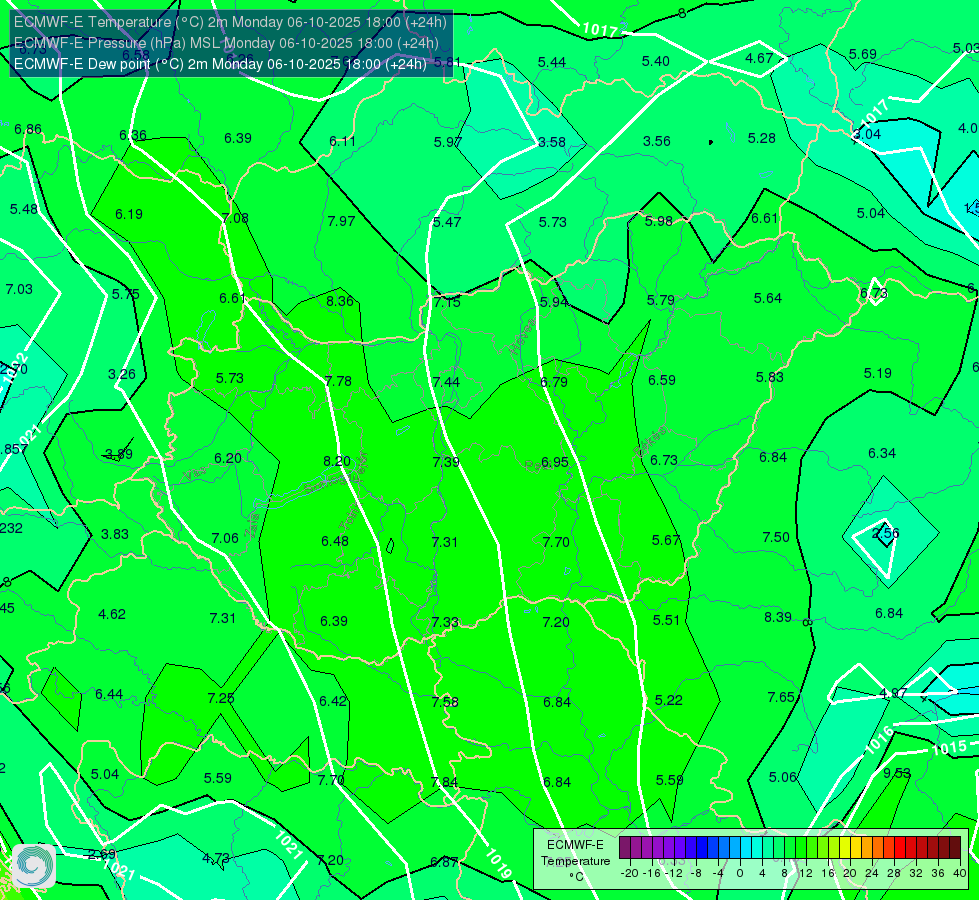Click the 5.22 dew point value
The image size is (979, 900).
click(x=668, y=700)
